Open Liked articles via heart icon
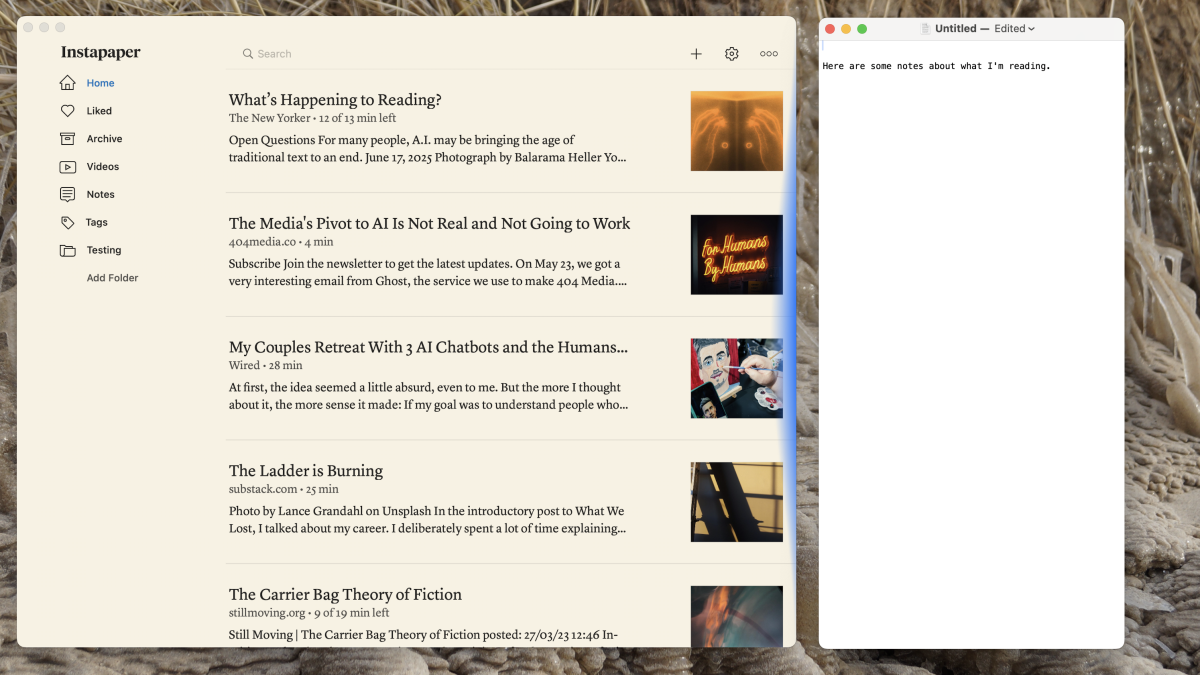This screenshot has height=675, width=1200. tap(67, 111)
